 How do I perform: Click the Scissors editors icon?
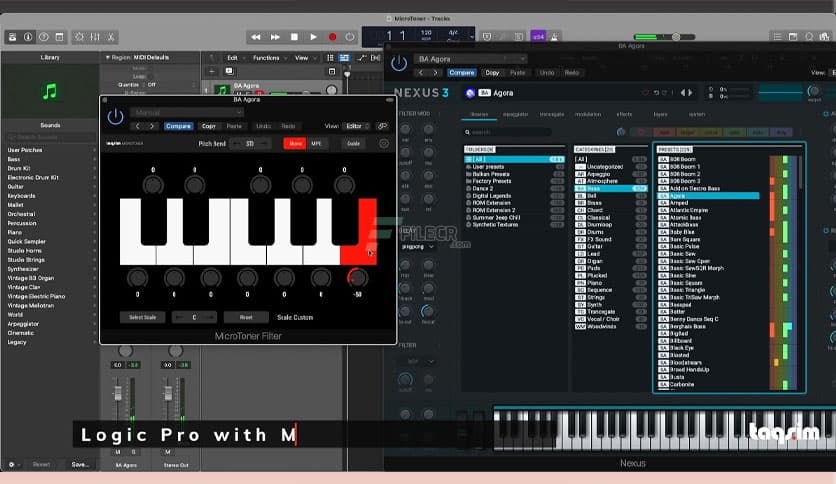pyautogui.click(x=112, y=37)
